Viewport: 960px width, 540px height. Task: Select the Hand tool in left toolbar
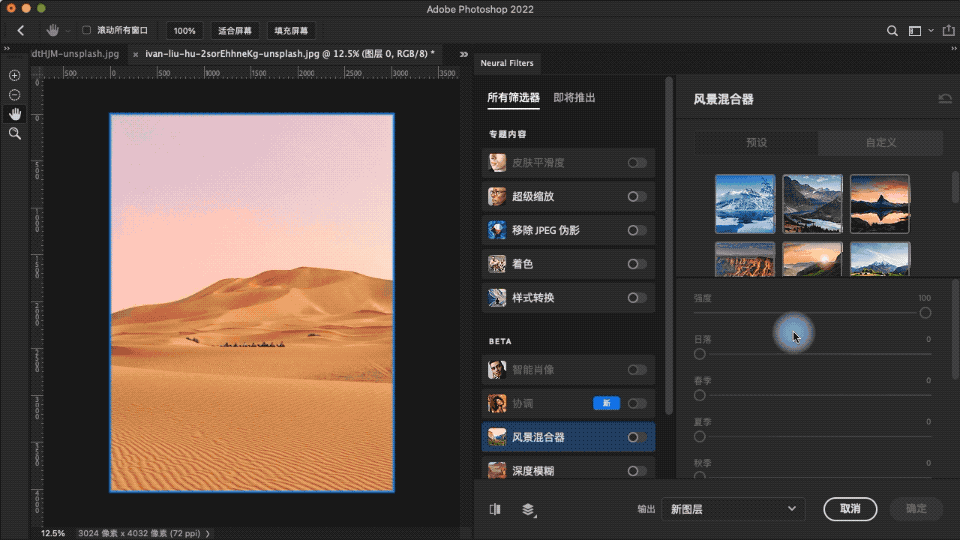click(x=14, y=114)
